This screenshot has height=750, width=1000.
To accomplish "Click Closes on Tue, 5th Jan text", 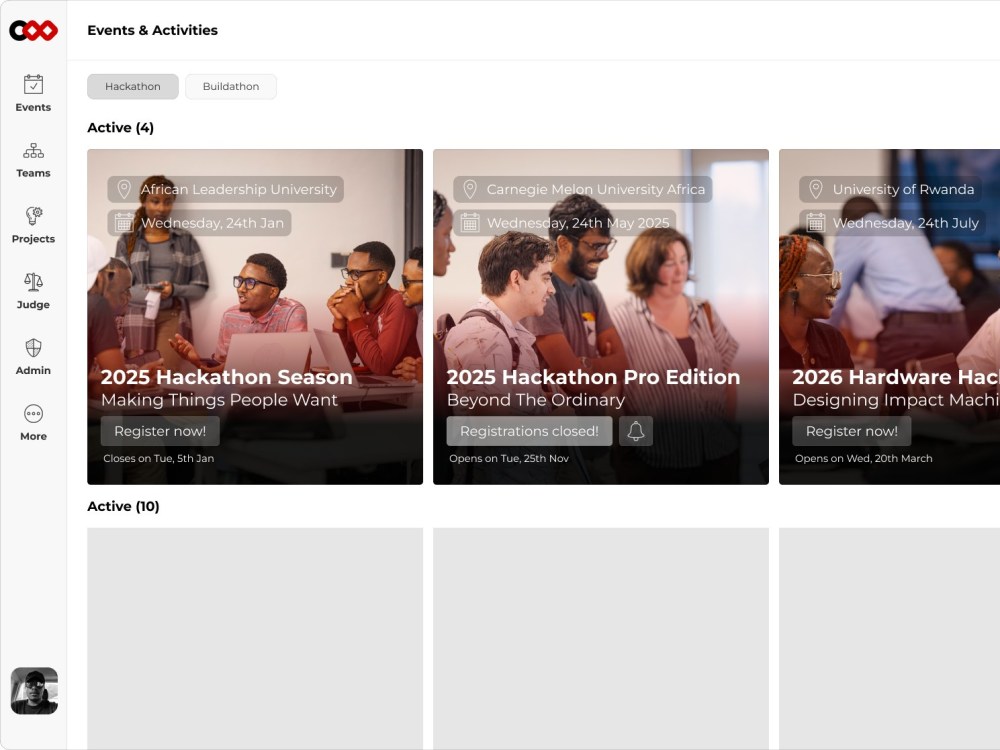I will pyautogui.click(x=158, y=459).
